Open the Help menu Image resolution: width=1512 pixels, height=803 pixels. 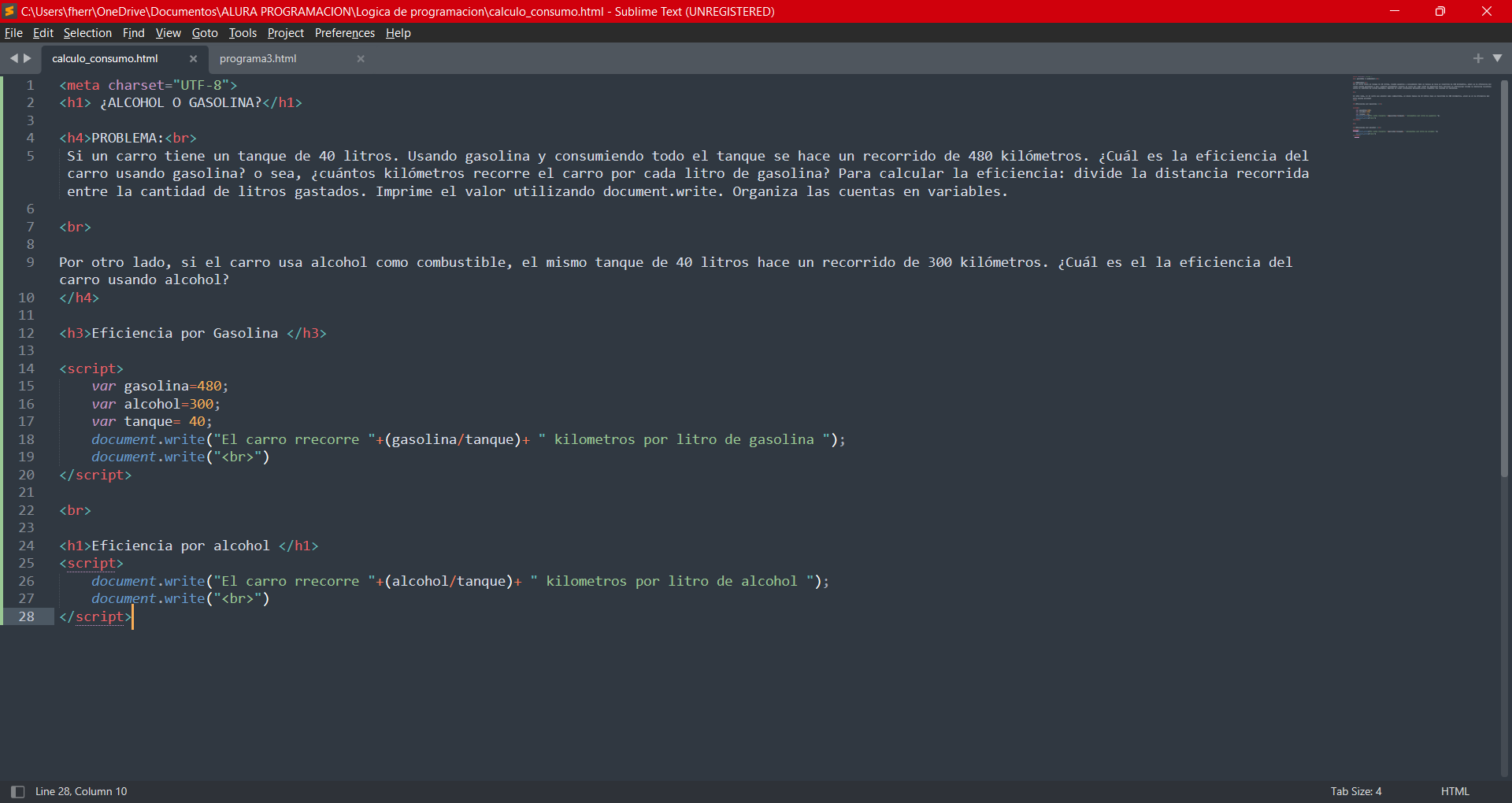398,33
